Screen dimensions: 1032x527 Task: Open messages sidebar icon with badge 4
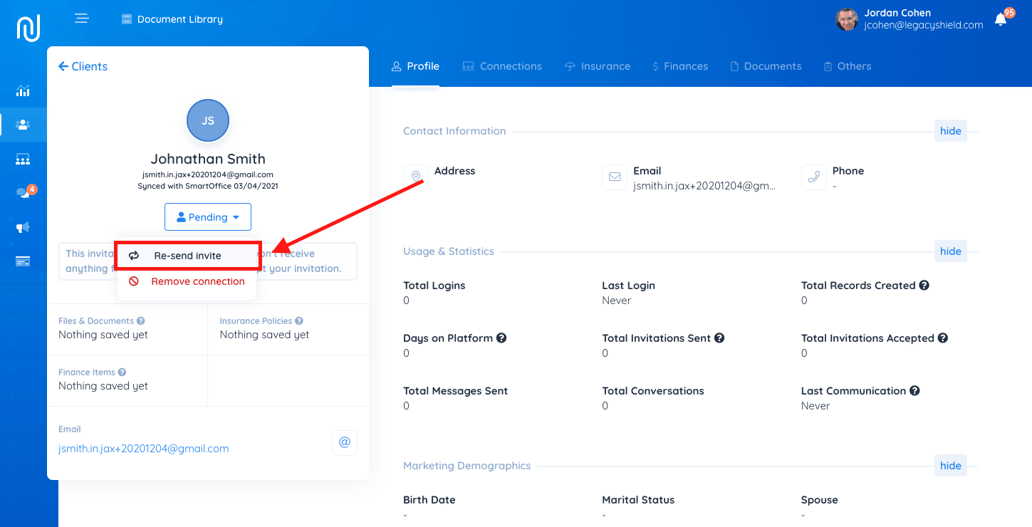pos(24,193)
